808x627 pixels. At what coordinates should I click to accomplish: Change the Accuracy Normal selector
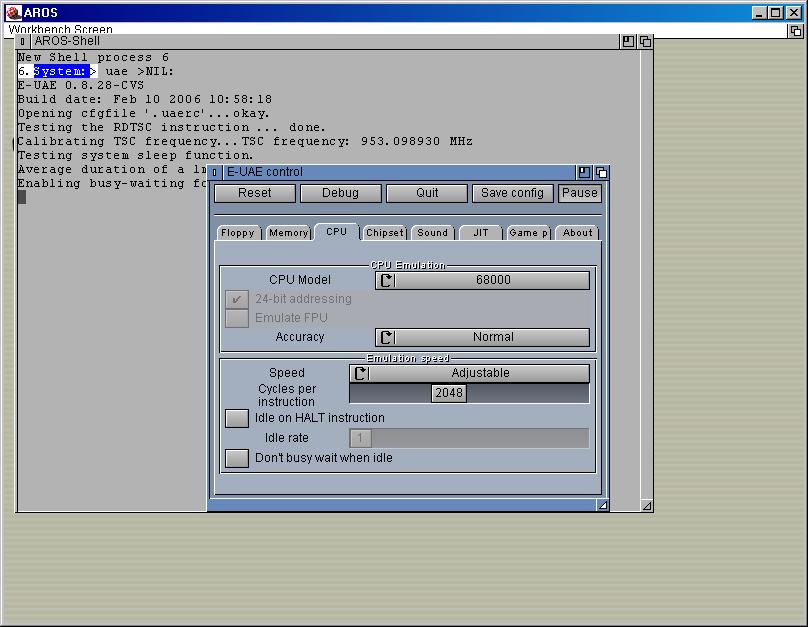pos(482,337)
